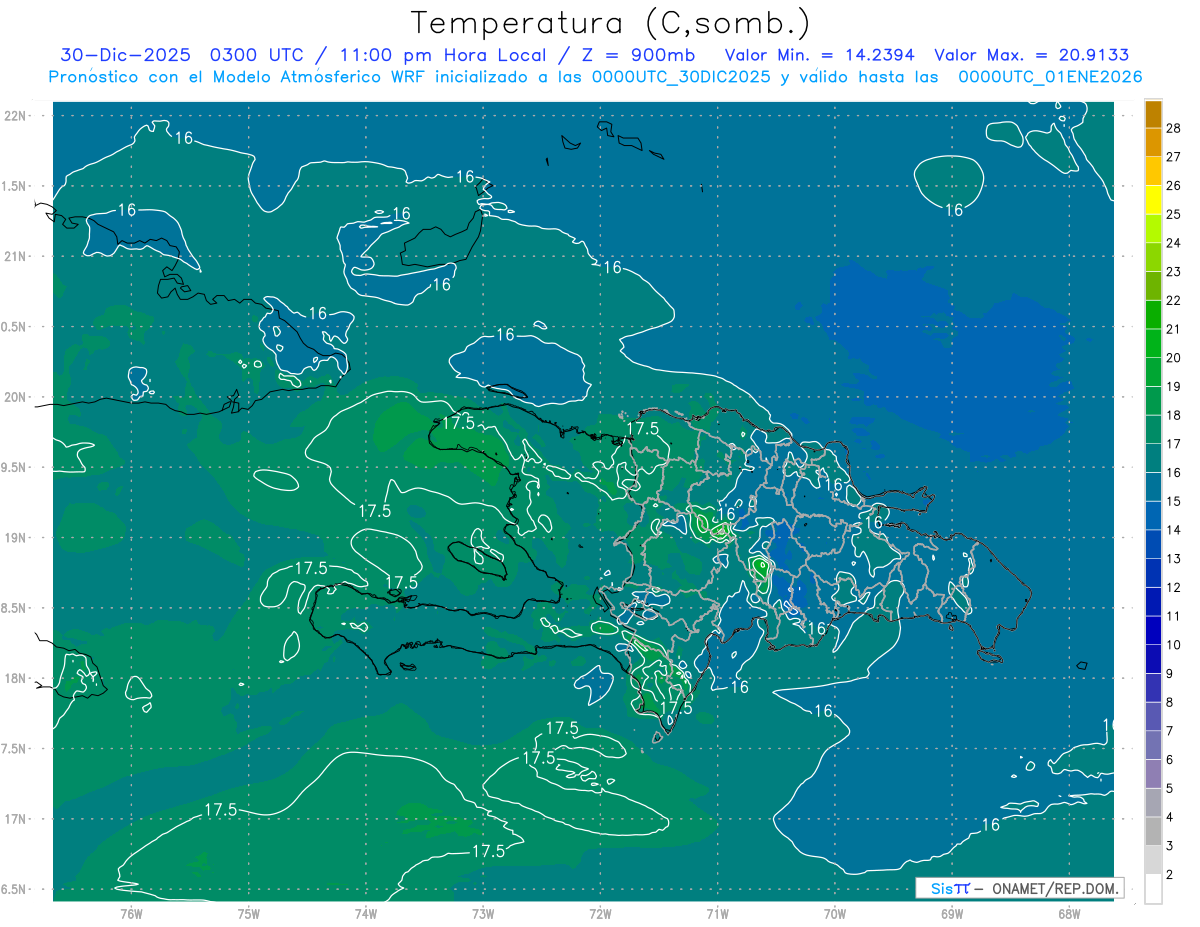Select the date text "30-Dic-2025"
This screenshot has height=927, width=1200.
(x=127, y=55)
